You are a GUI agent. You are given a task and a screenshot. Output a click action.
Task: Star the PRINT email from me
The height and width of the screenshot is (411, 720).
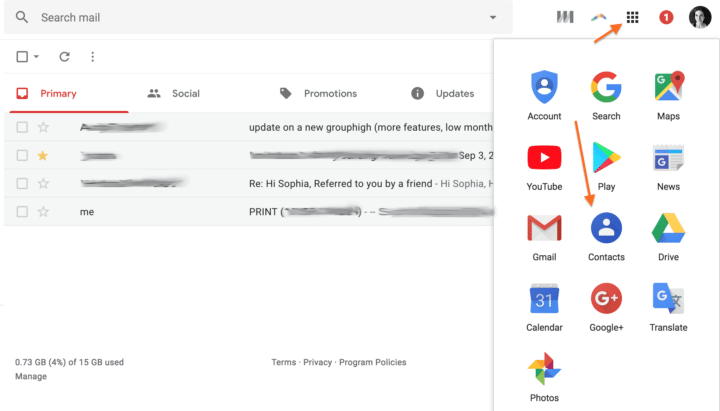coord(43,212)
